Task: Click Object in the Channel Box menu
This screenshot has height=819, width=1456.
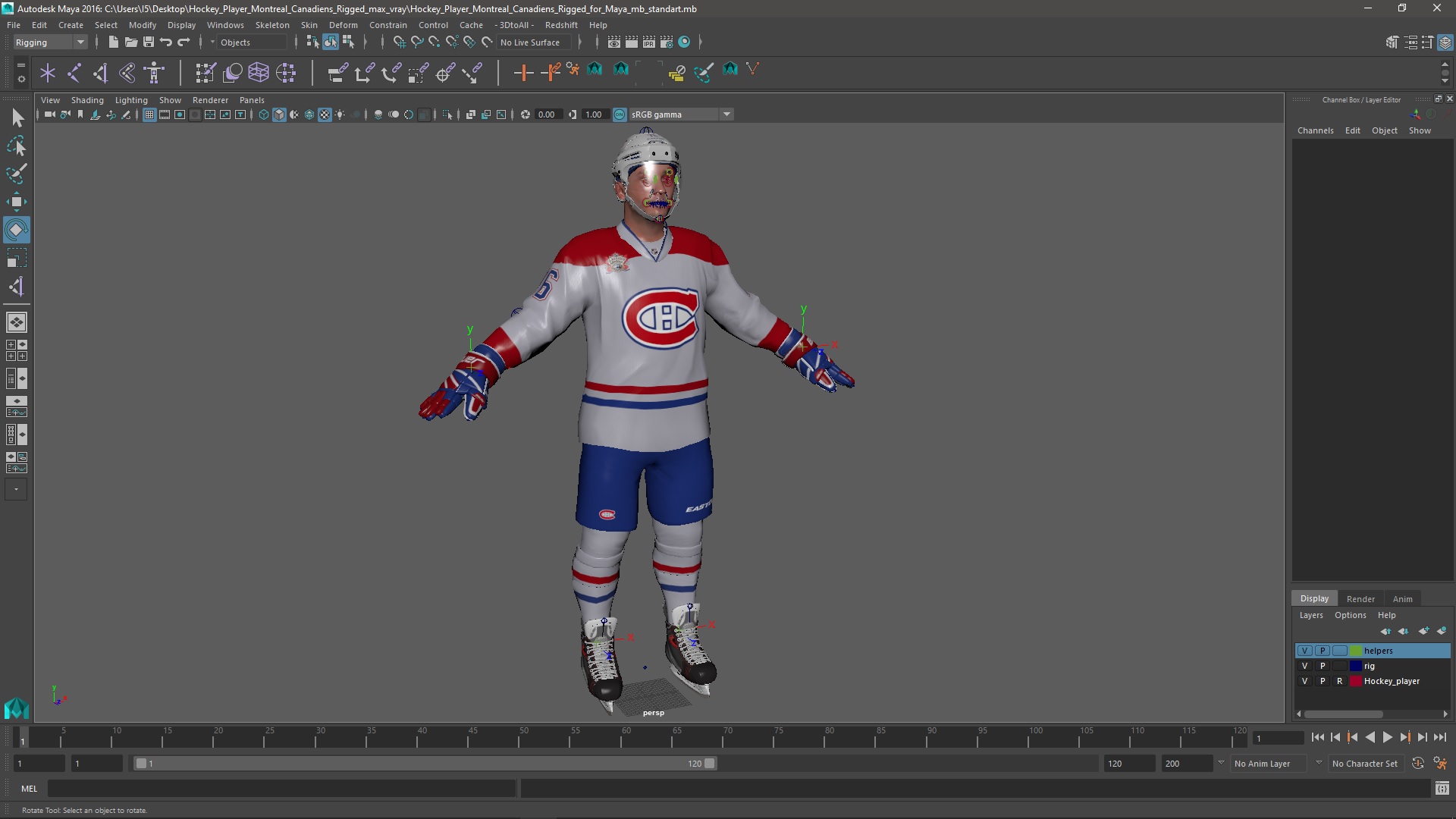Action: click(1384, 130)
